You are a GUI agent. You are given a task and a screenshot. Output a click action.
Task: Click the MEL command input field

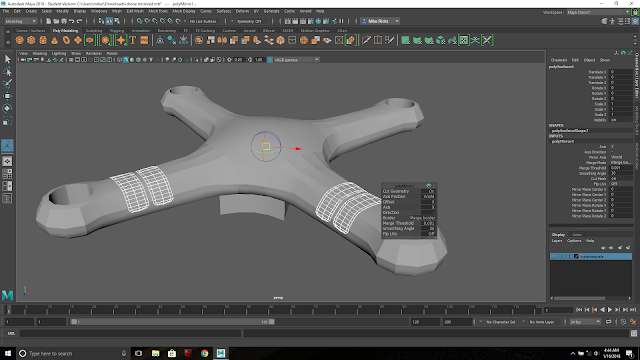click(131, 333)
